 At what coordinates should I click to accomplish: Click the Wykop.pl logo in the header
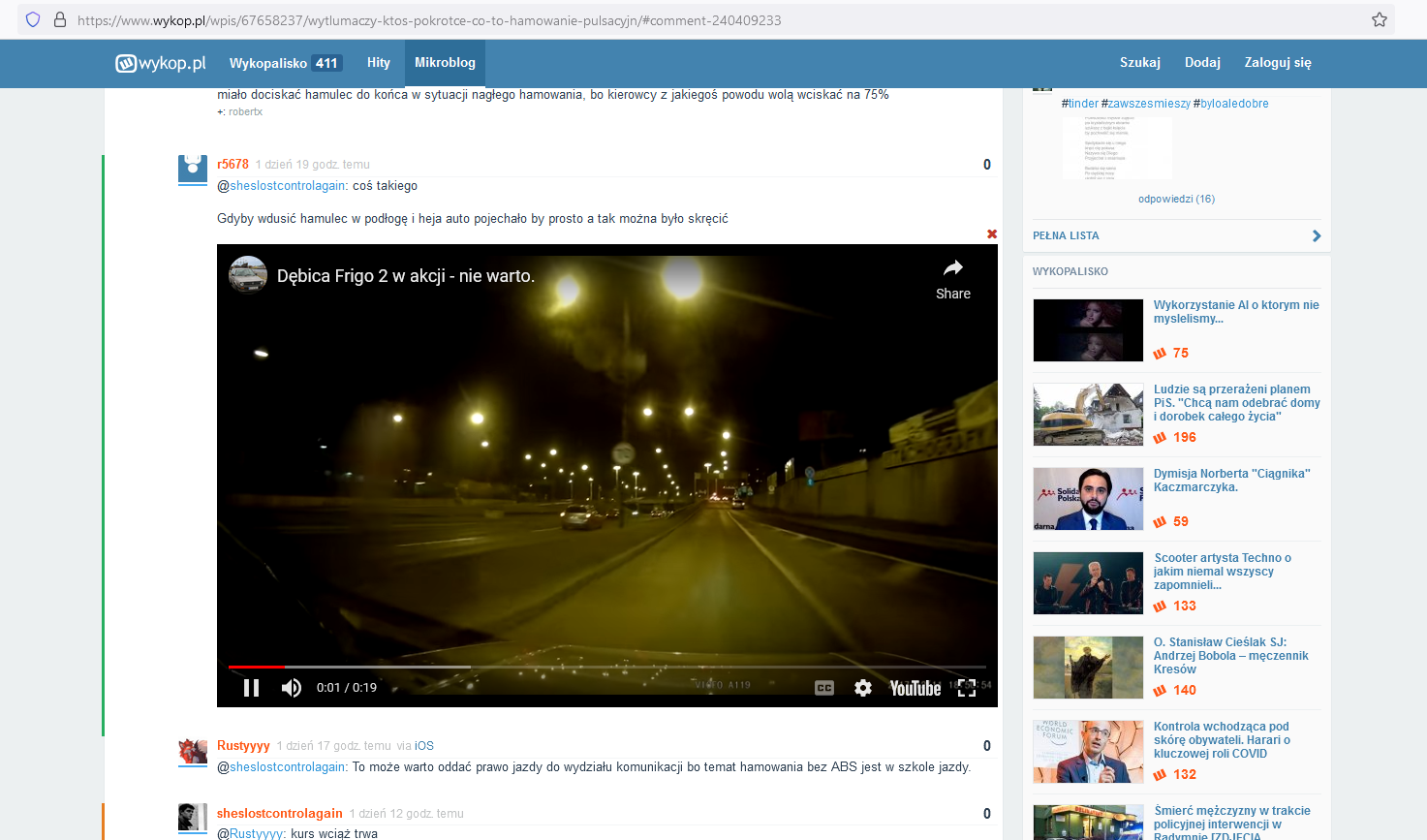coord(160,63)
